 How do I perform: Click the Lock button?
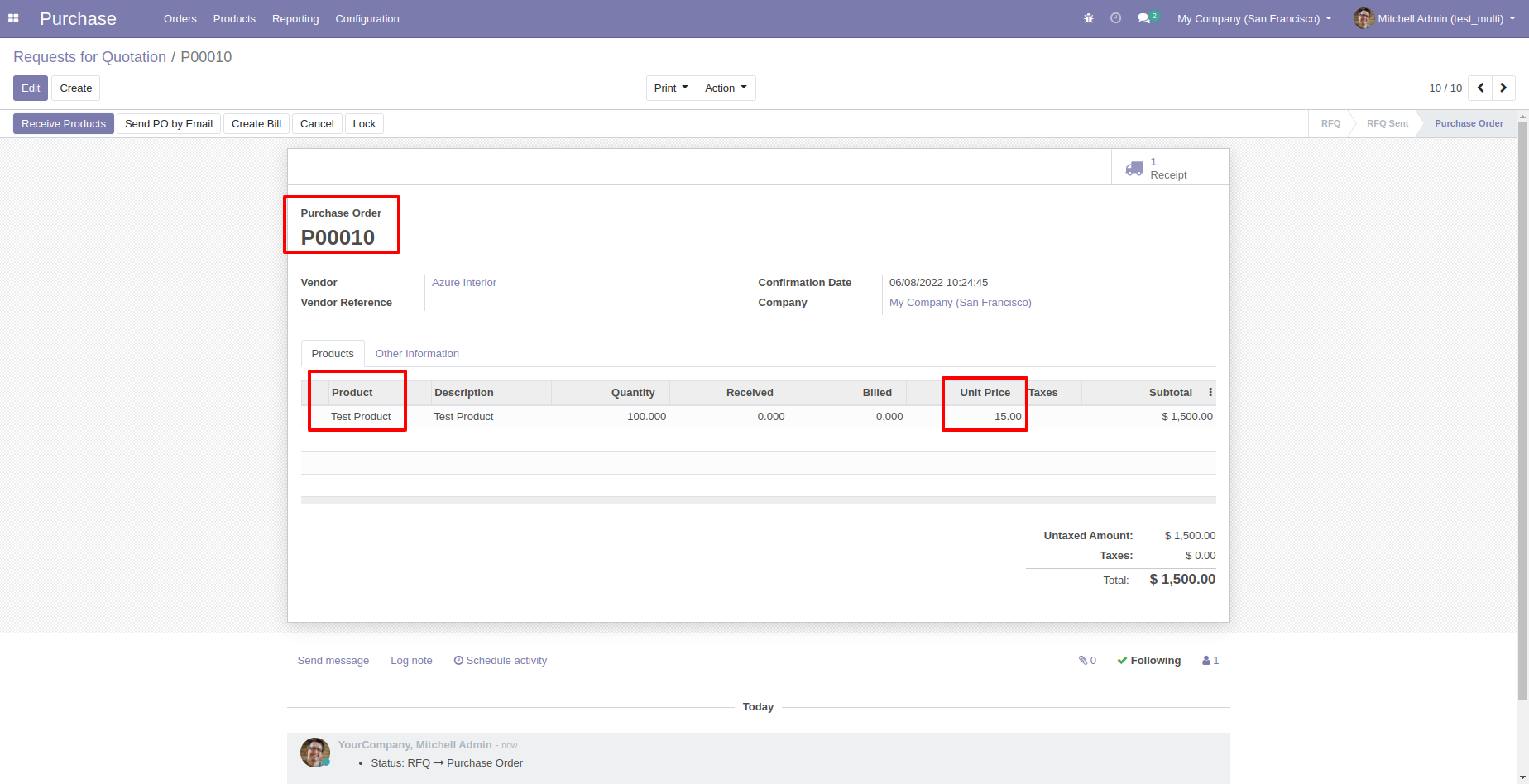[x=364, y=123]
